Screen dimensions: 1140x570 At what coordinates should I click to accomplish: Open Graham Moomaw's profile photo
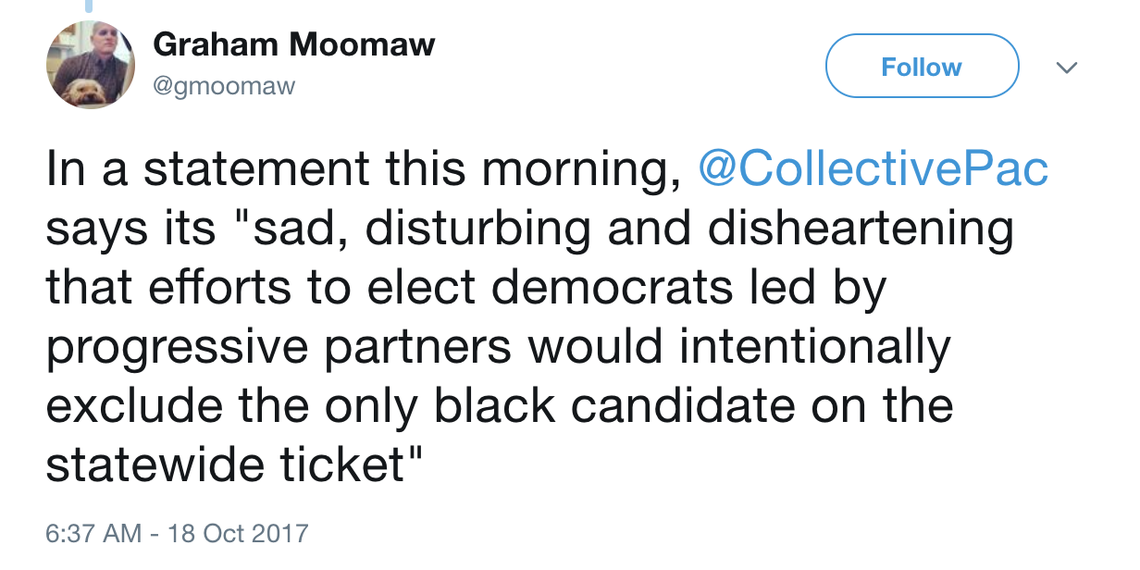point(90,64)
